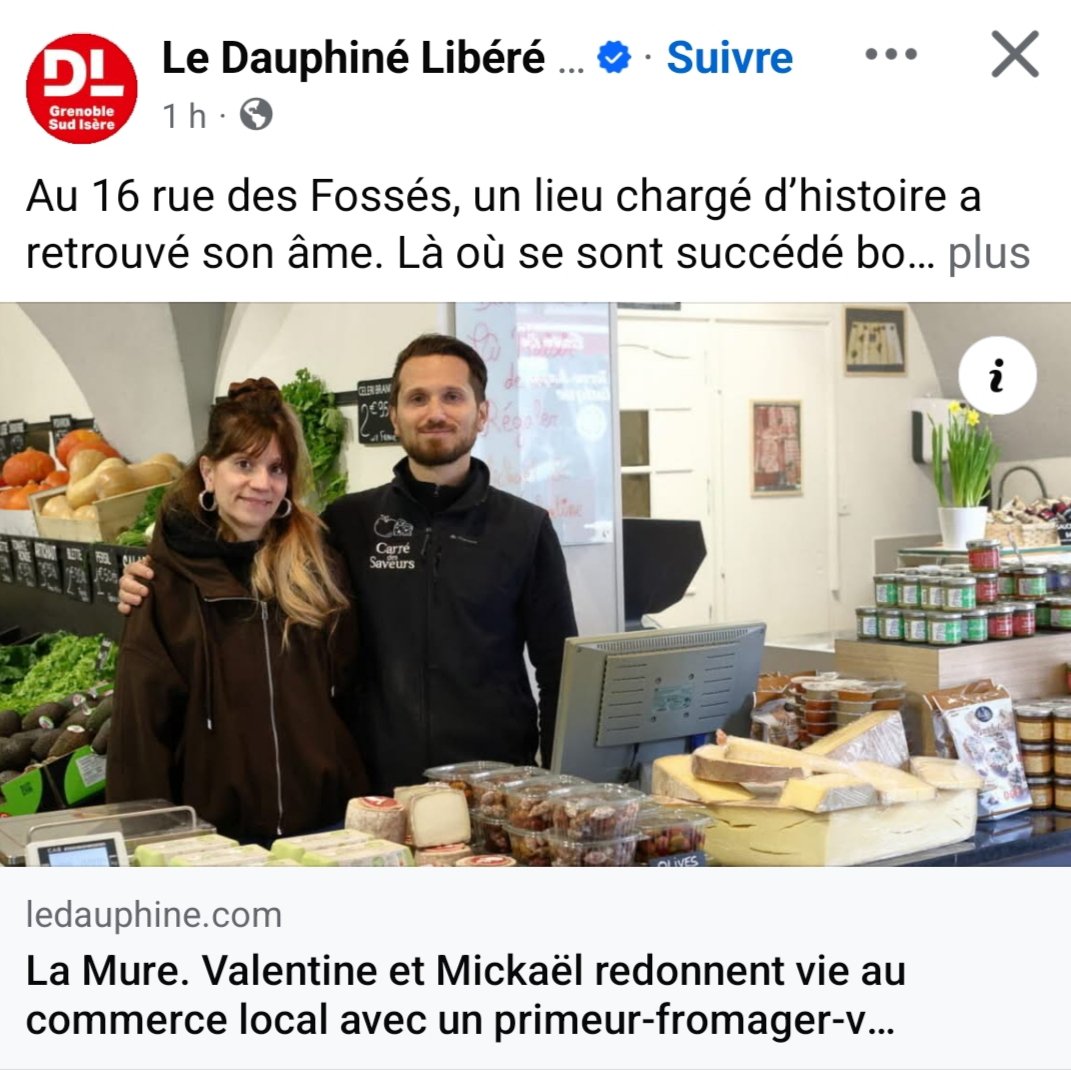The width and height of the screenshot is (1071, 1070).
Task: Open the Le Dauphiné Libéré page name
Action: tap(353, 57)
